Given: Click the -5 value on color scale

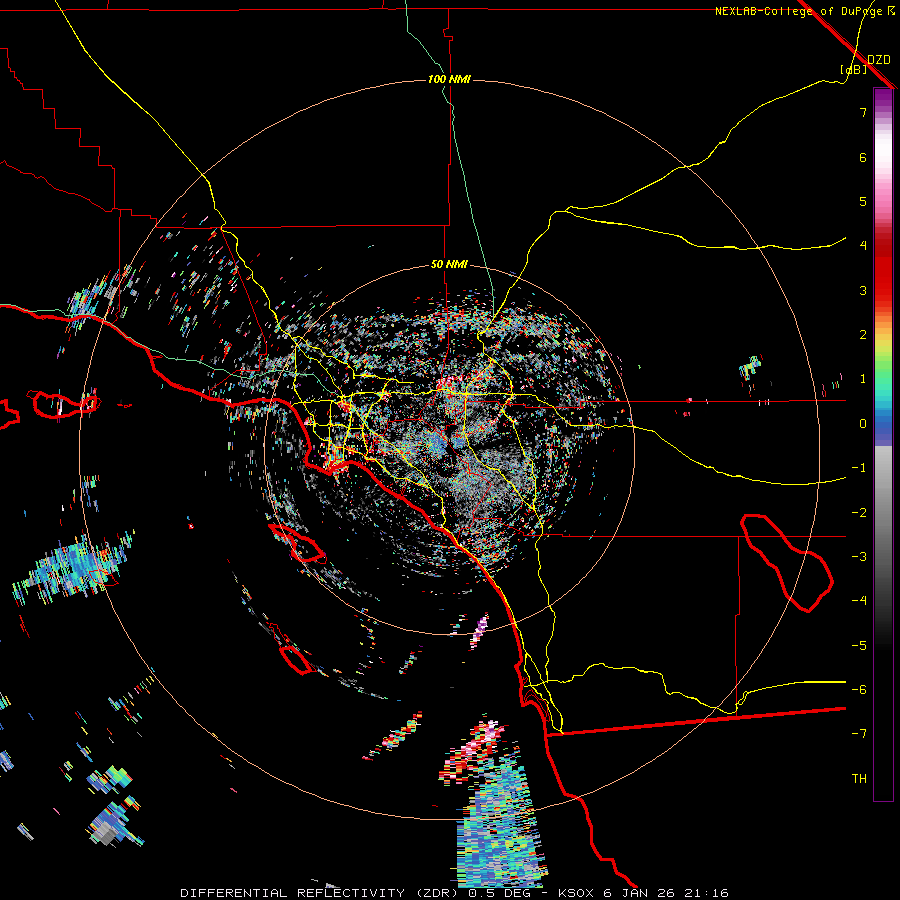Looking at the screenshot, I should point(859,646).
